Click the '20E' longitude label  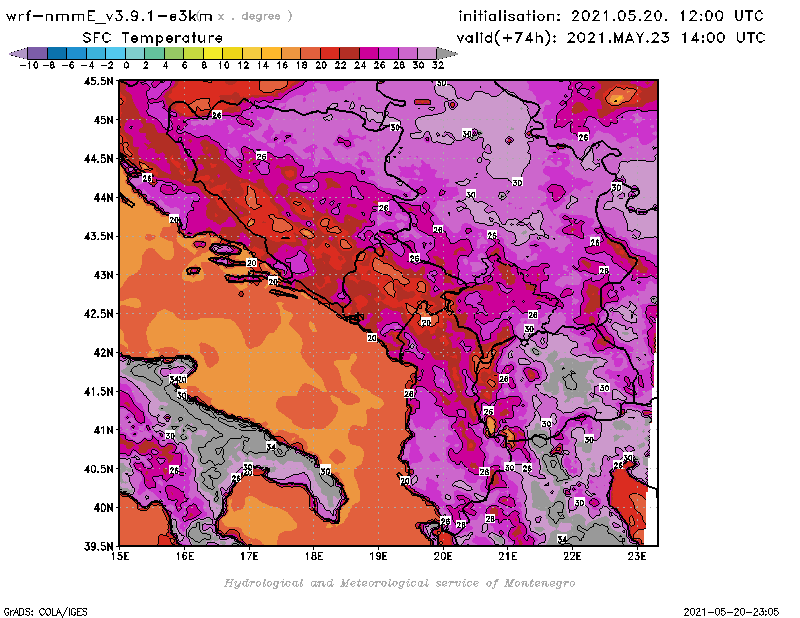[443, 556]
